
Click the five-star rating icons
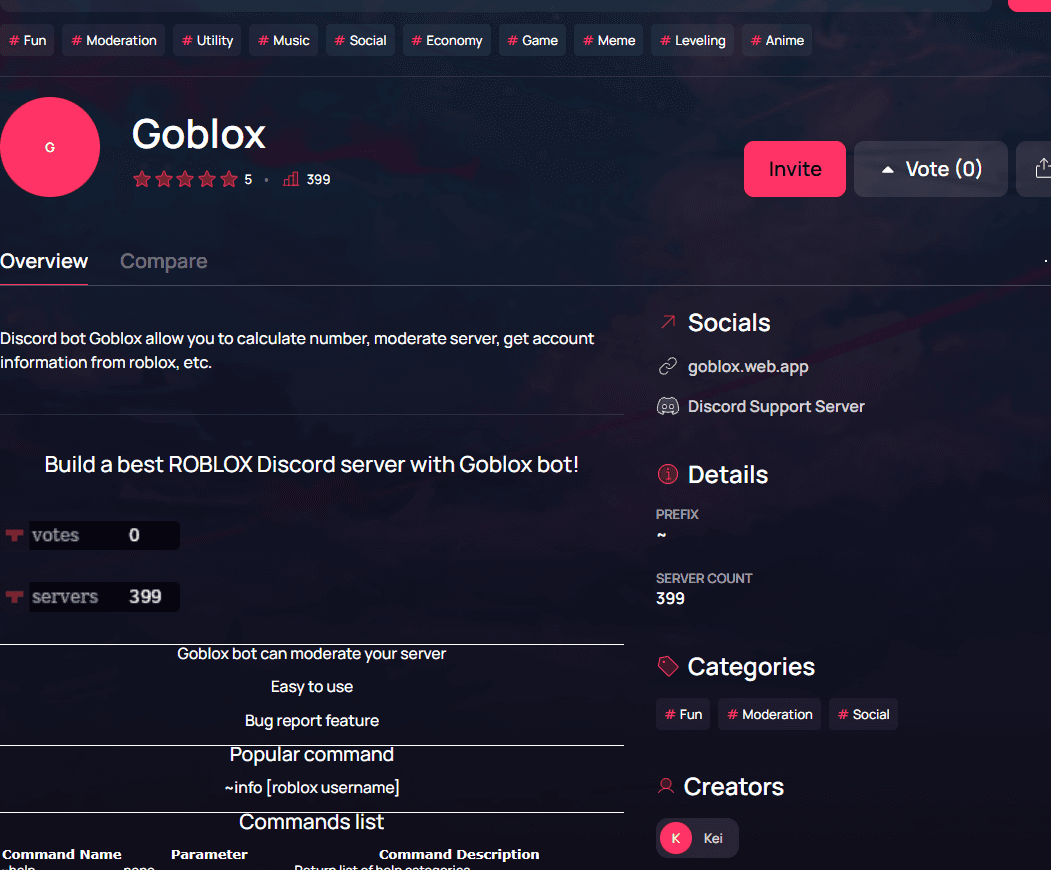(x=185, y=179)
